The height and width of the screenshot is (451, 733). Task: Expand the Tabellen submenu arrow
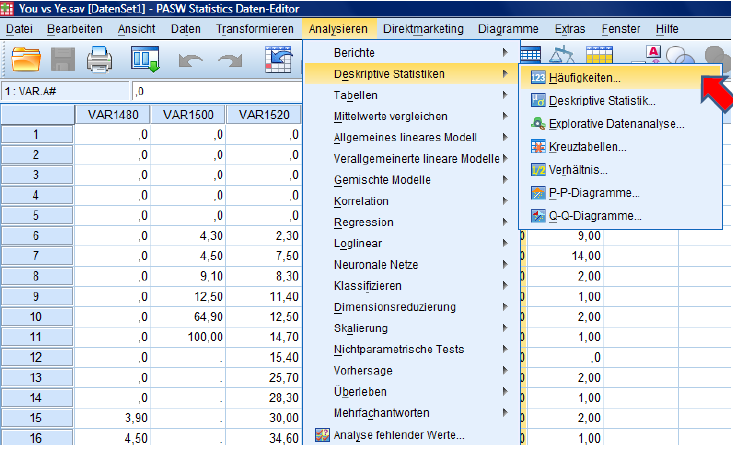point(505,95)
